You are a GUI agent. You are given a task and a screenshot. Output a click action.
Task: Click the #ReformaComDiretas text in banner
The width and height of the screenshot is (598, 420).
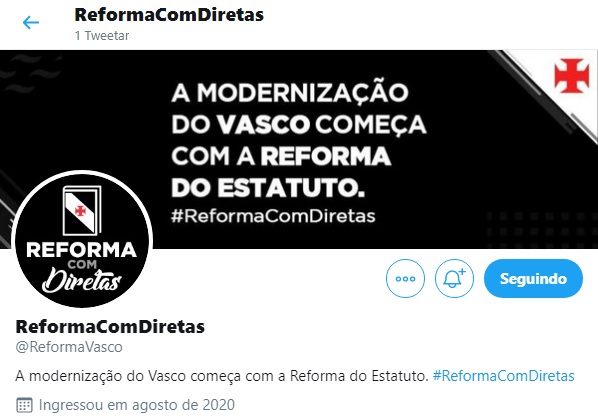coord(273,216)
